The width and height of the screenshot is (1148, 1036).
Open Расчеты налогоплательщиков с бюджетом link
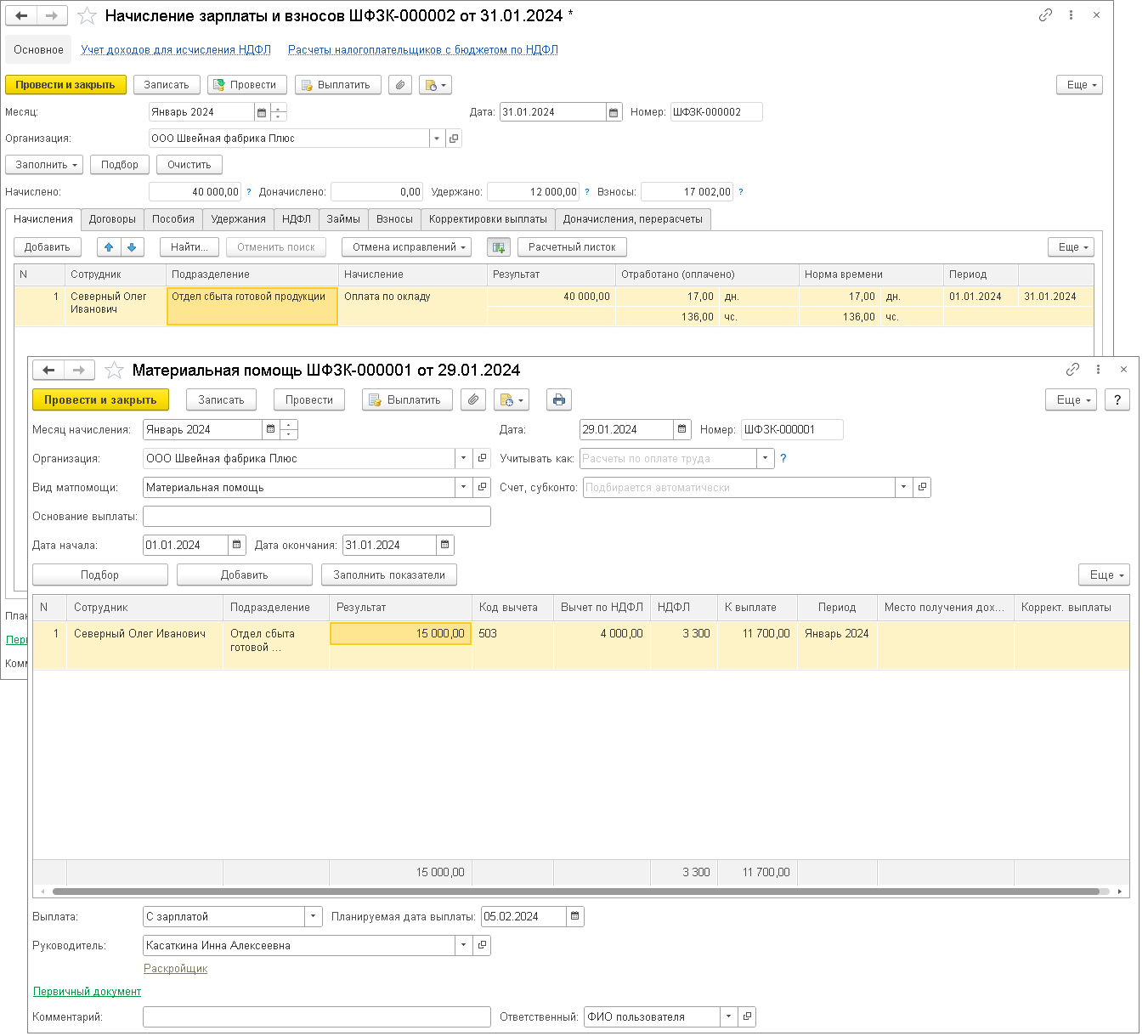(x=423, y=50)
